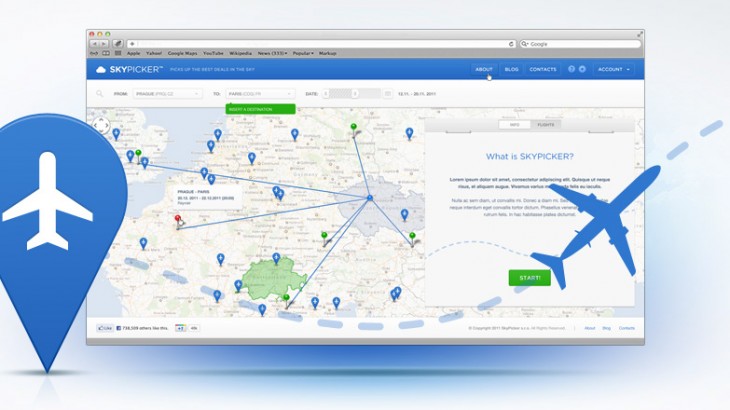730x410 pixels.
Task: Click the date range slider handle
Action: tap(330, 94)
